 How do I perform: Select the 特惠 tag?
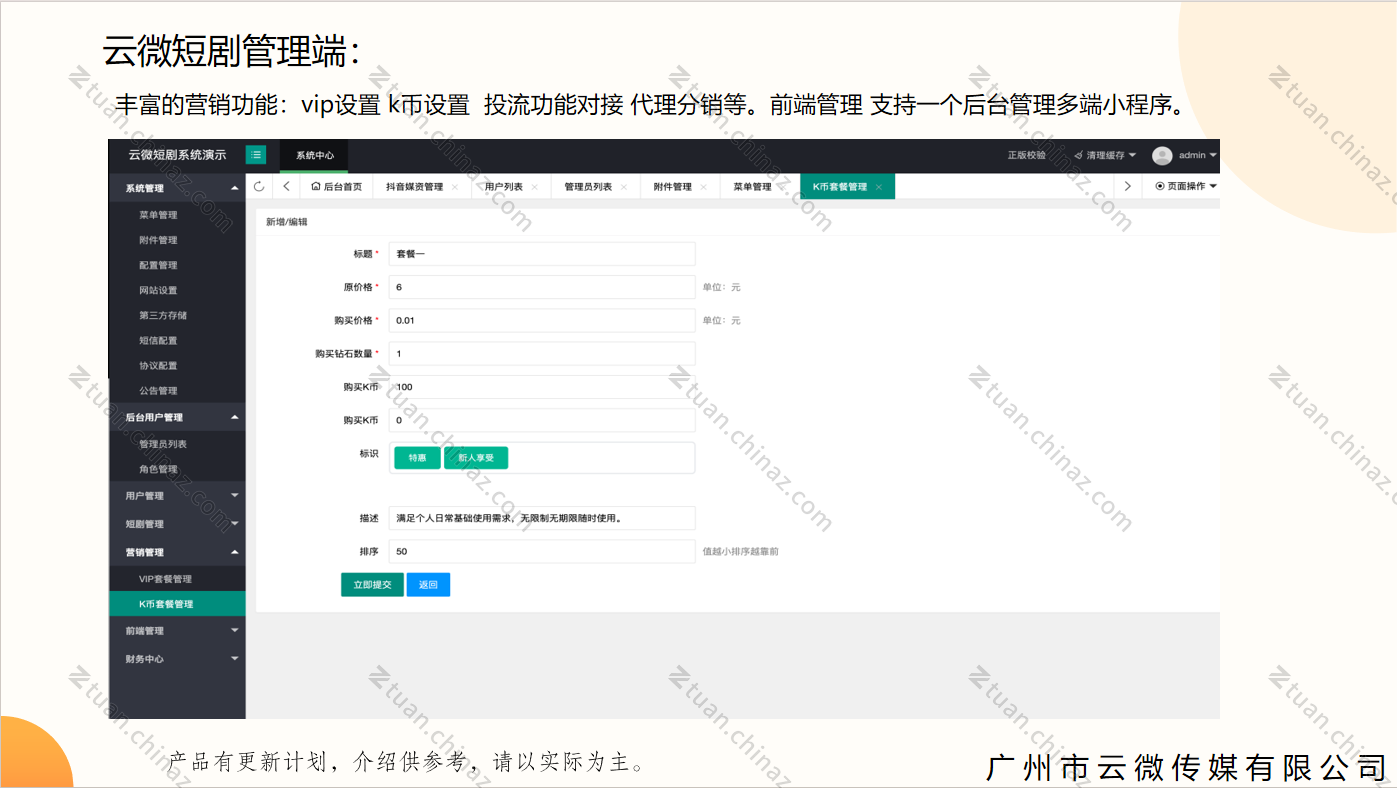(417, 458)
